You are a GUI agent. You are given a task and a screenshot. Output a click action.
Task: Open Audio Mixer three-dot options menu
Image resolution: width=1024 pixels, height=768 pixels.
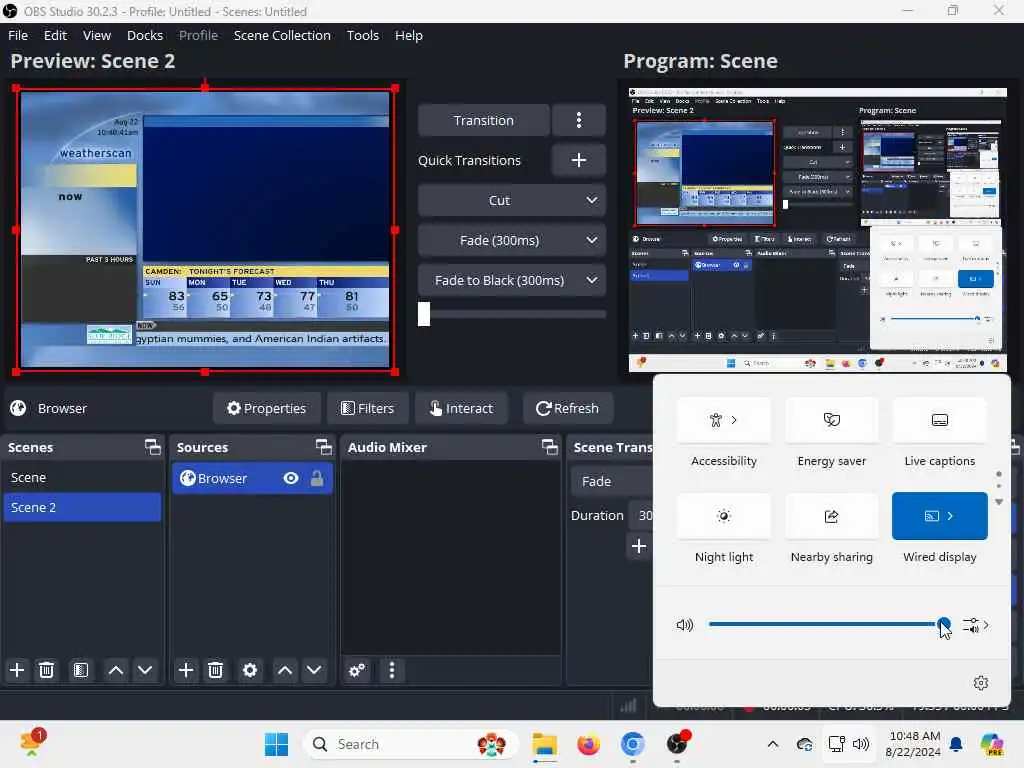[392, 670]
